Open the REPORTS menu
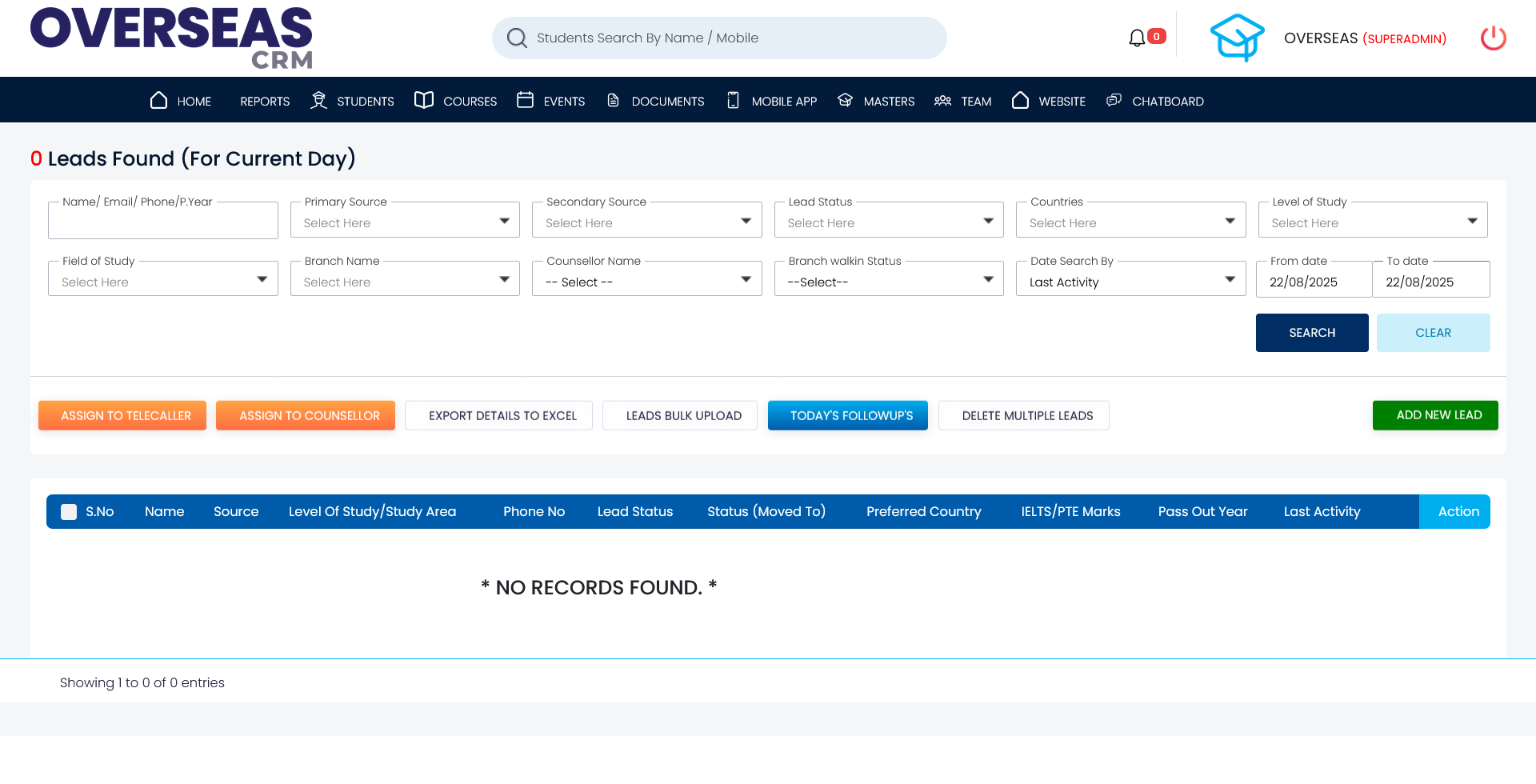The image size is (1536, 784). (264, 101)
